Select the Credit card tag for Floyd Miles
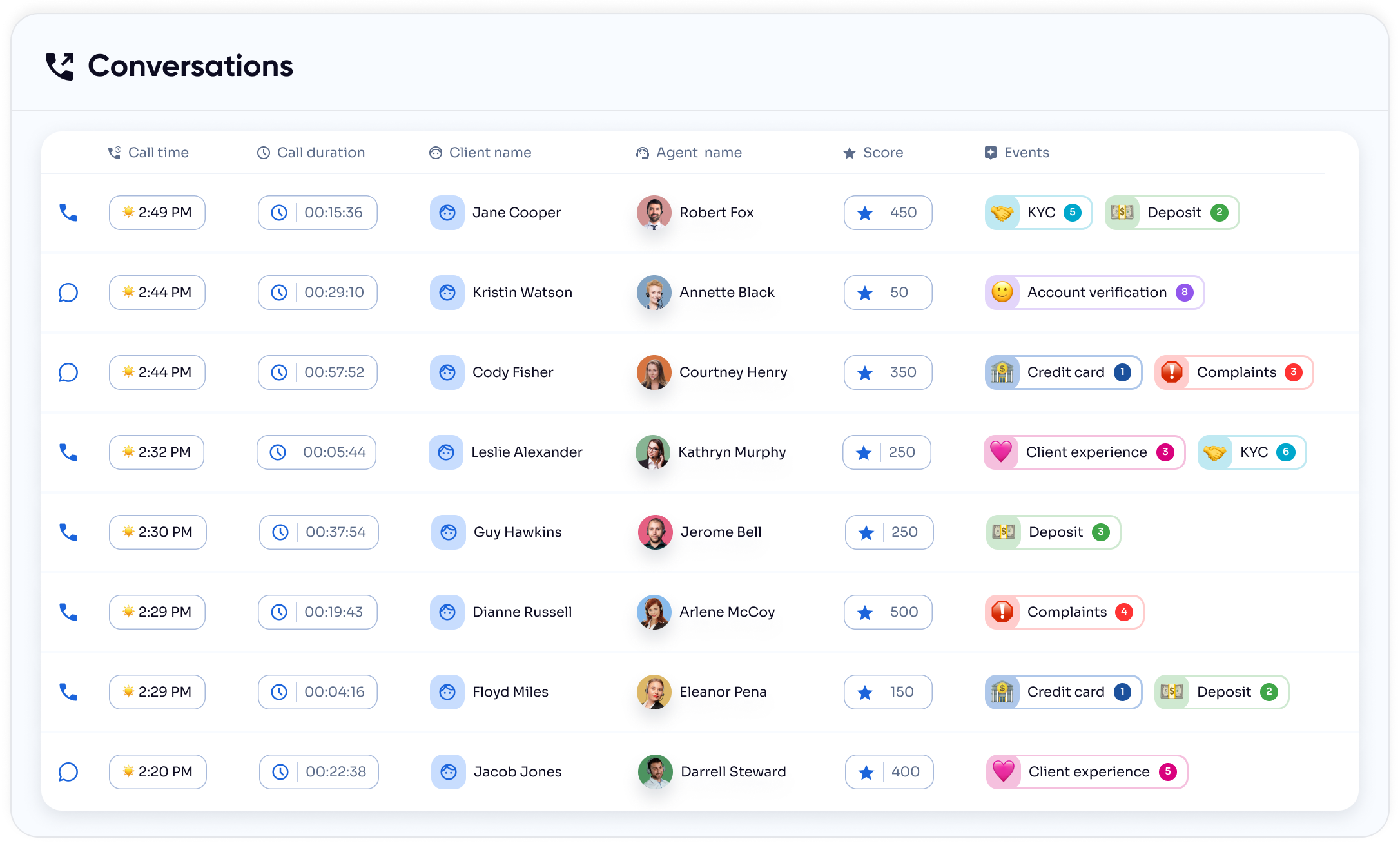1400x848 pixels. tap(1064, 692)
